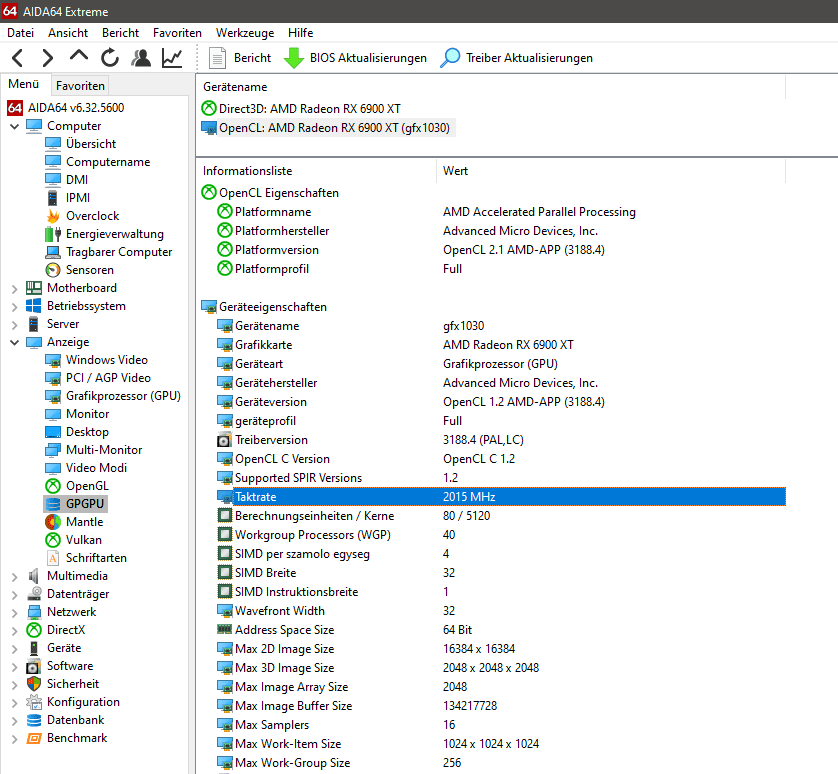Click the Bericht report button

click(x=240, y=58)
